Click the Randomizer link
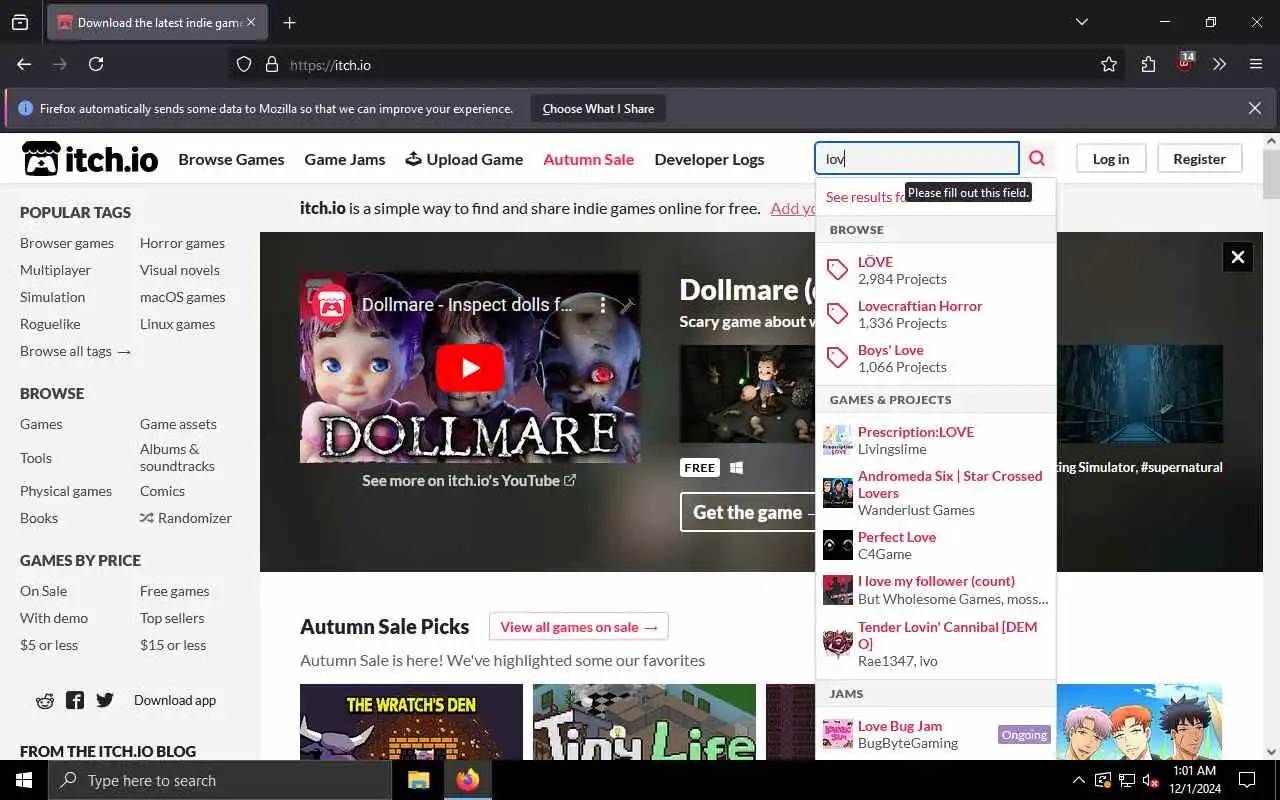Screen dimensions: 1280x800 click(x=185, y=518)
